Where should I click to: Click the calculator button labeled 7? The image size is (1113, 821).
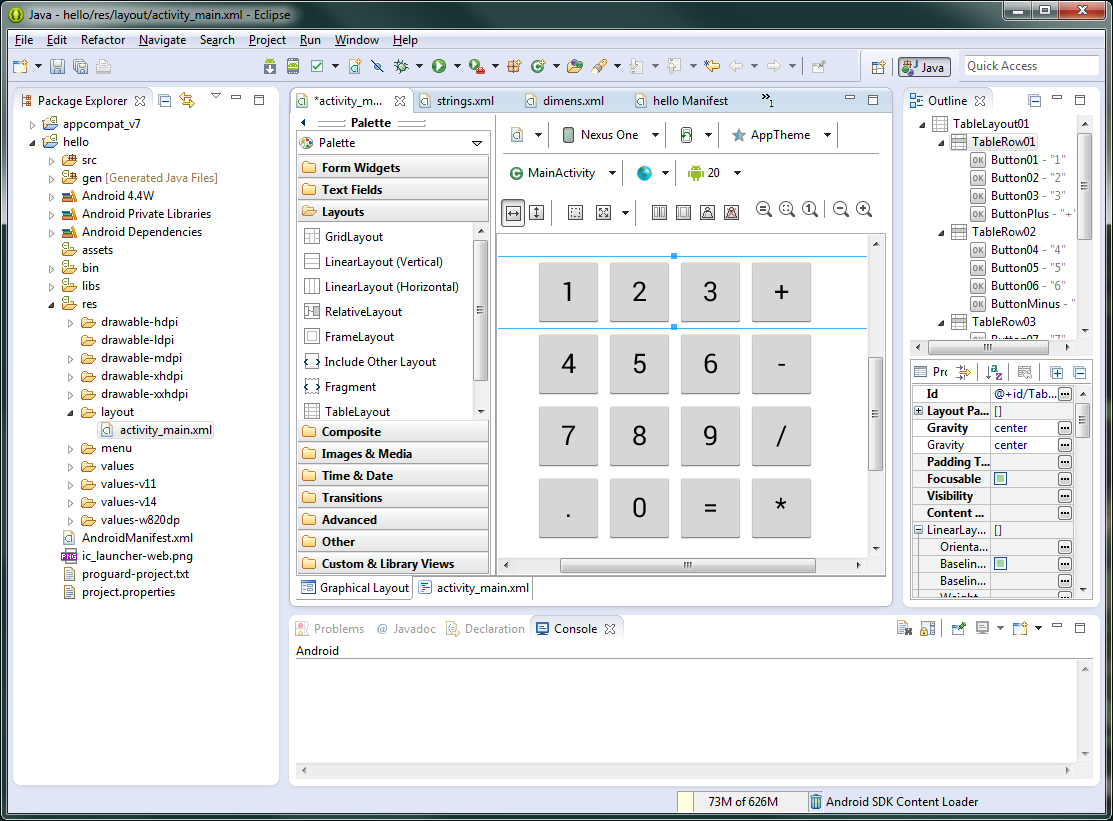568,436
